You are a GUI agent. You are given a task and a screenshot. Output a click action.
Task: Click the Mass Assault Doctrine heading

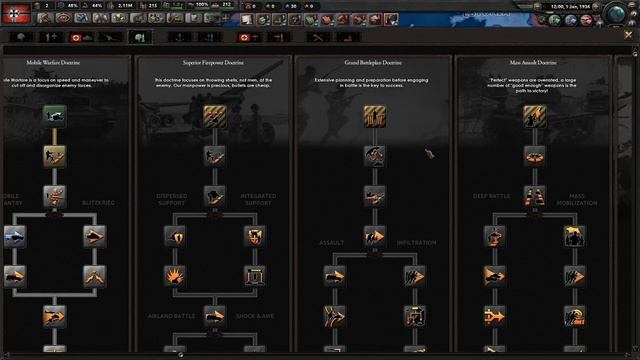(533, 63)
